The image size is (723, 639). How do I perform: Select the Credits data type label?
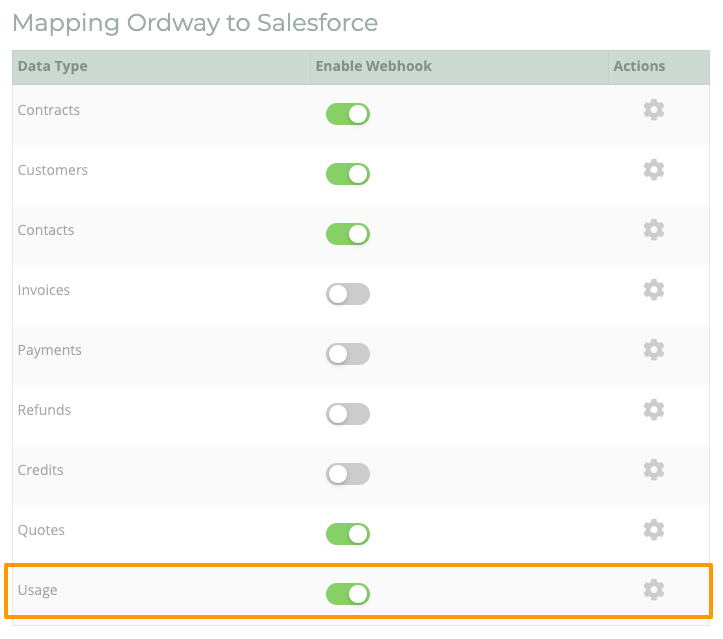41,470
